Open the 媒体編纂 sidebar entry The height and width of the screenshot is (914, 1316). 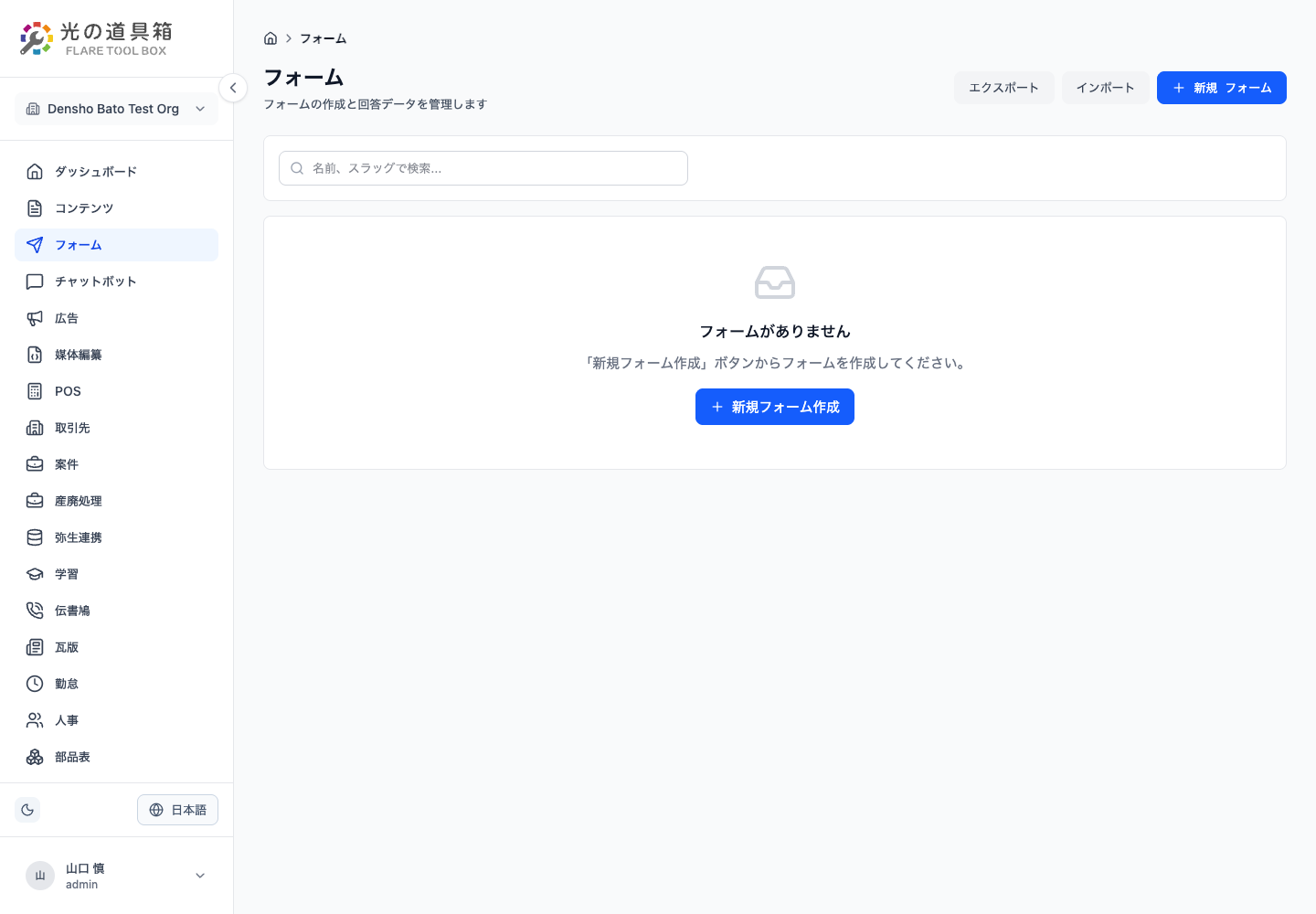point(117,355)
